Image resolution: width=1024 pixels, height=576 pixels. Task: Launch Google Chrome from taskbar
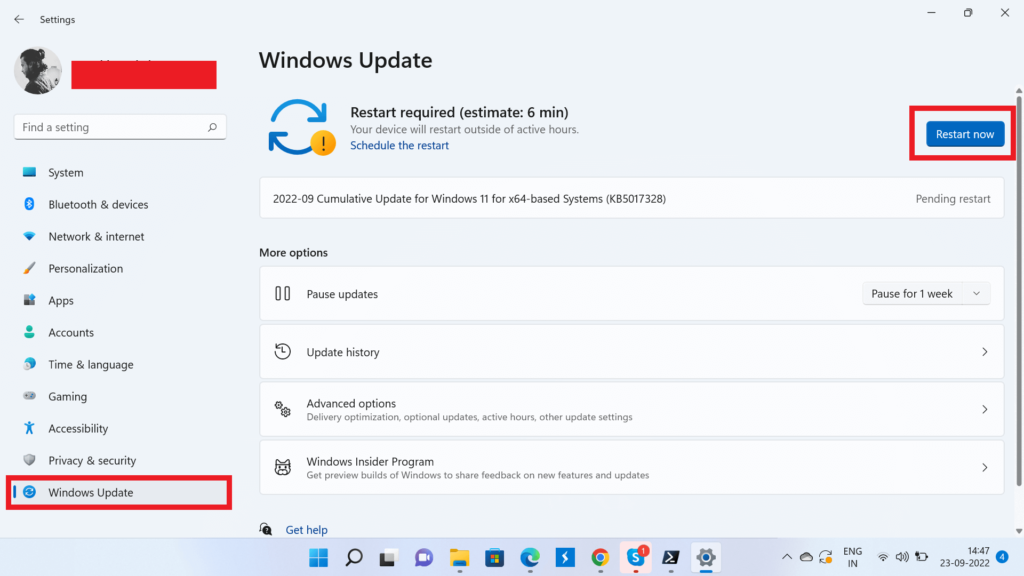(600, 558)
